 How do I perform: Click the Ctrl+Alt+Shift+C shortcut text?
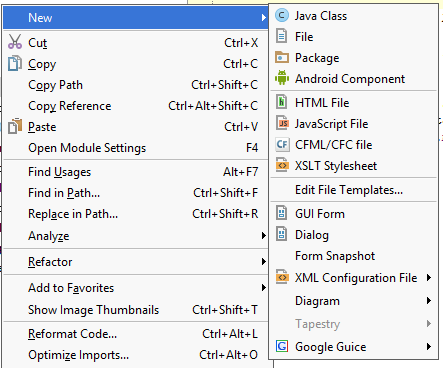pos(213,106)
